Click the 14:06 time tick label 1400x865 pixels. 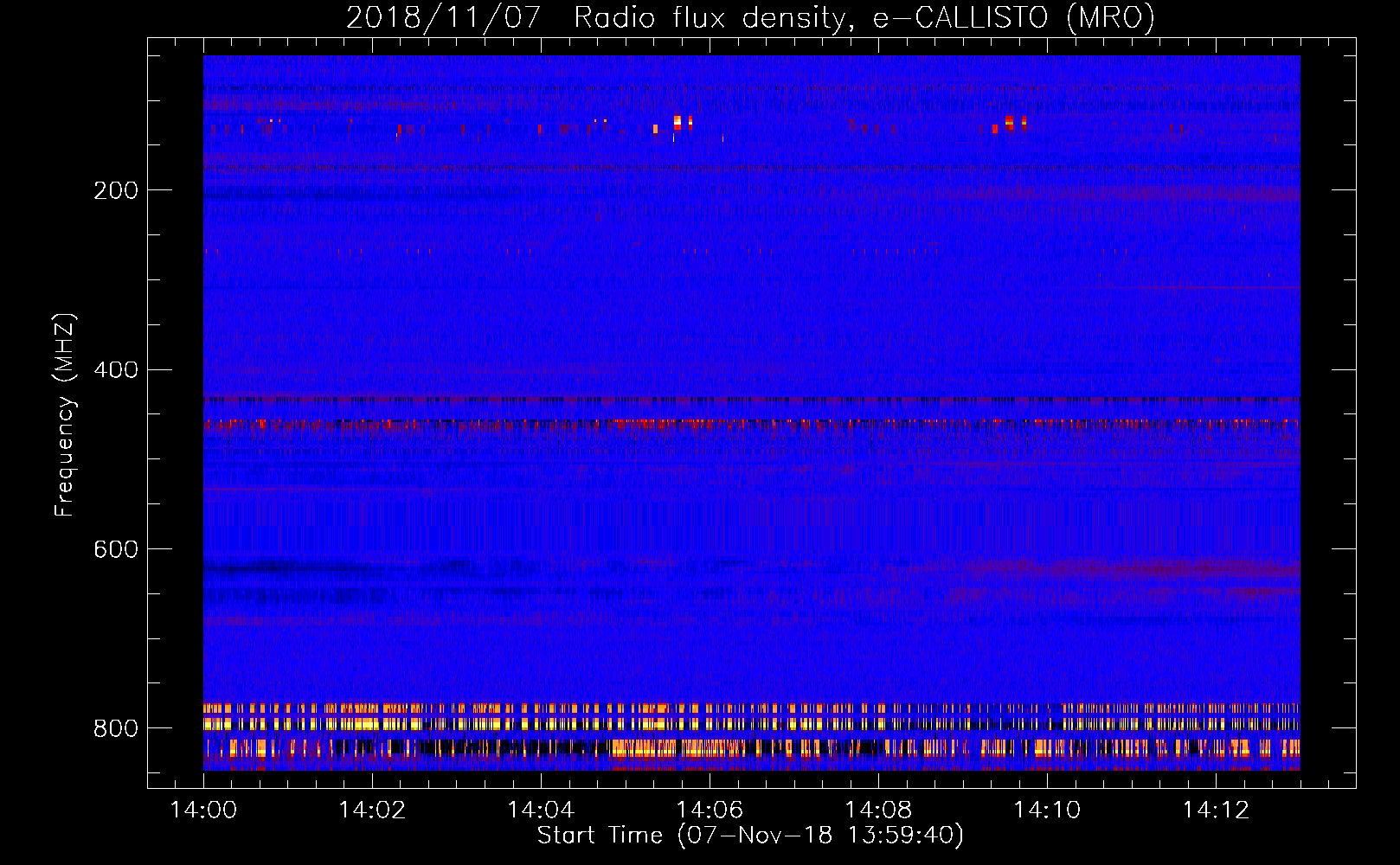pos(710,811)
